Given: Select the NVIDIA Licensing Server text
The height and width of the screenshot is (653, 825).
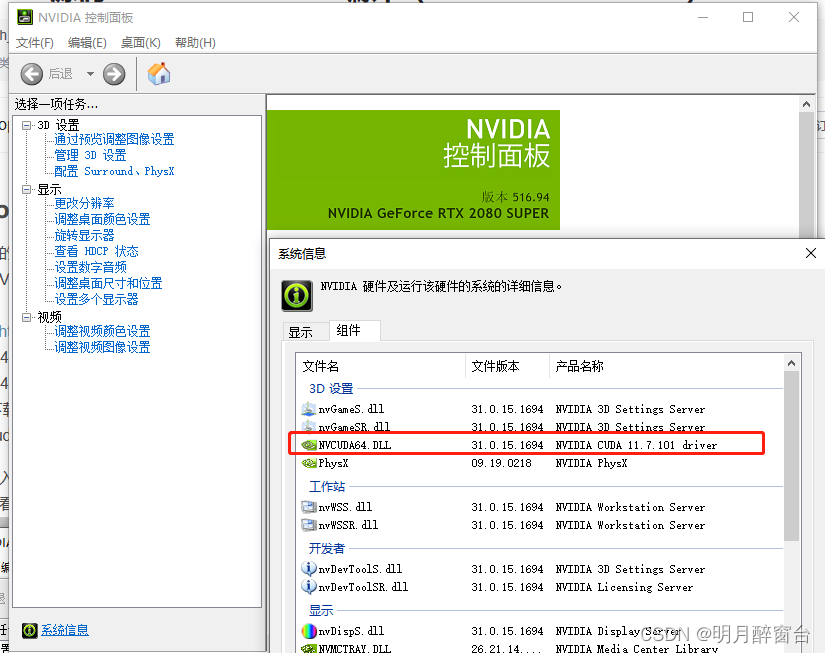Looking at the screenshot, I should click(x=624, y=587).
